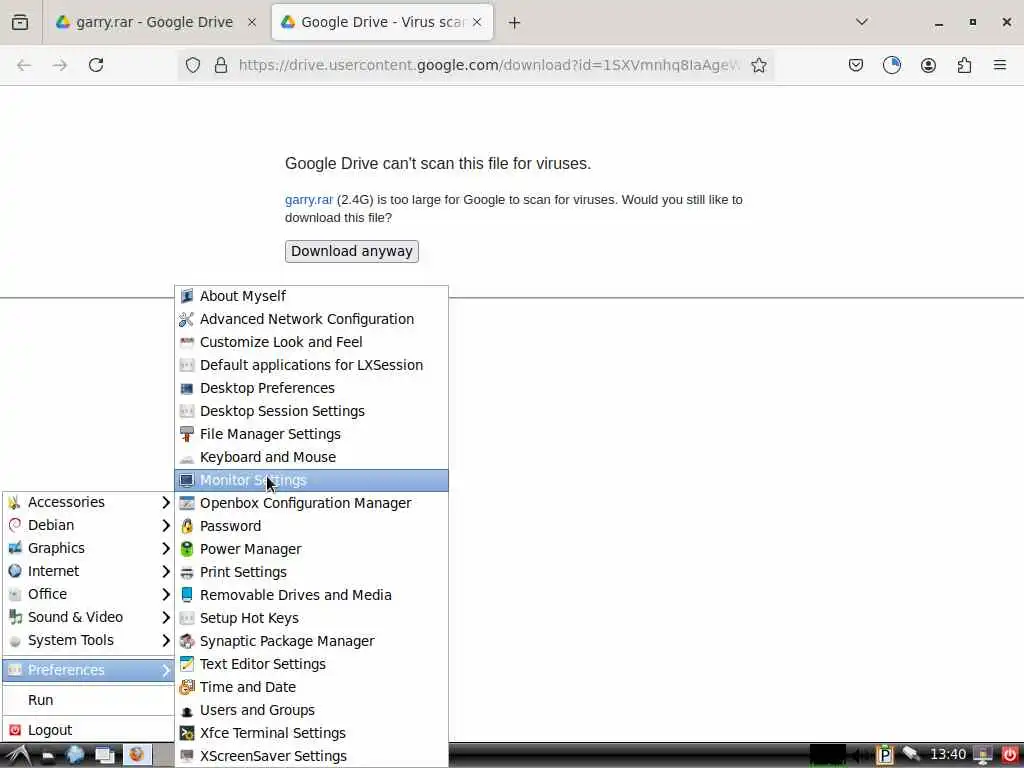Viewport: 1024px width, 768px height.
Task: Click XScreenSaver Settings icon
Action: click(x=187, y=756)
